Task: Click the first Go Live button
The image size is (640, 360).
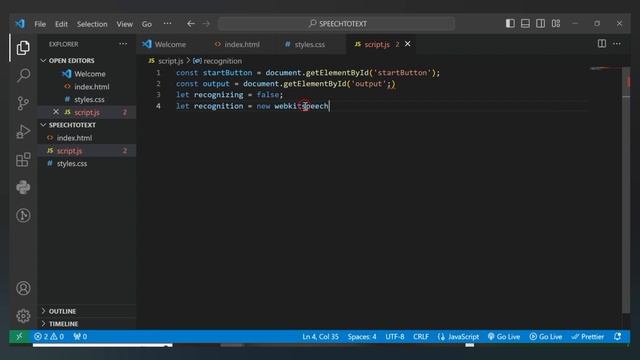Action: click(504, 336)
